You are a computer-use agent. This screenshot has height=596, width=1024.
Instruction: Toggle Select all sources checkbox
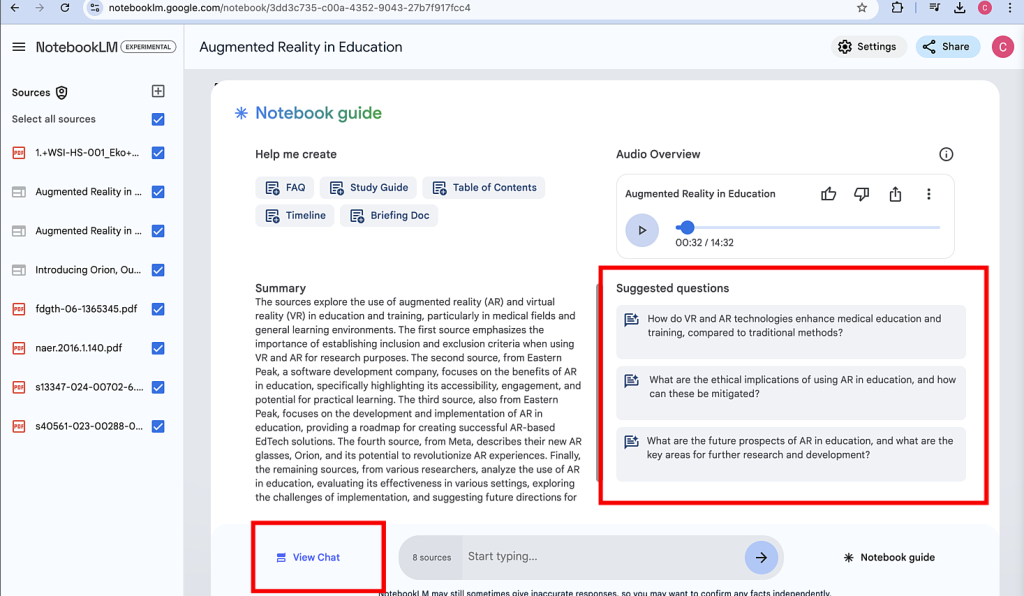(158, 119)
